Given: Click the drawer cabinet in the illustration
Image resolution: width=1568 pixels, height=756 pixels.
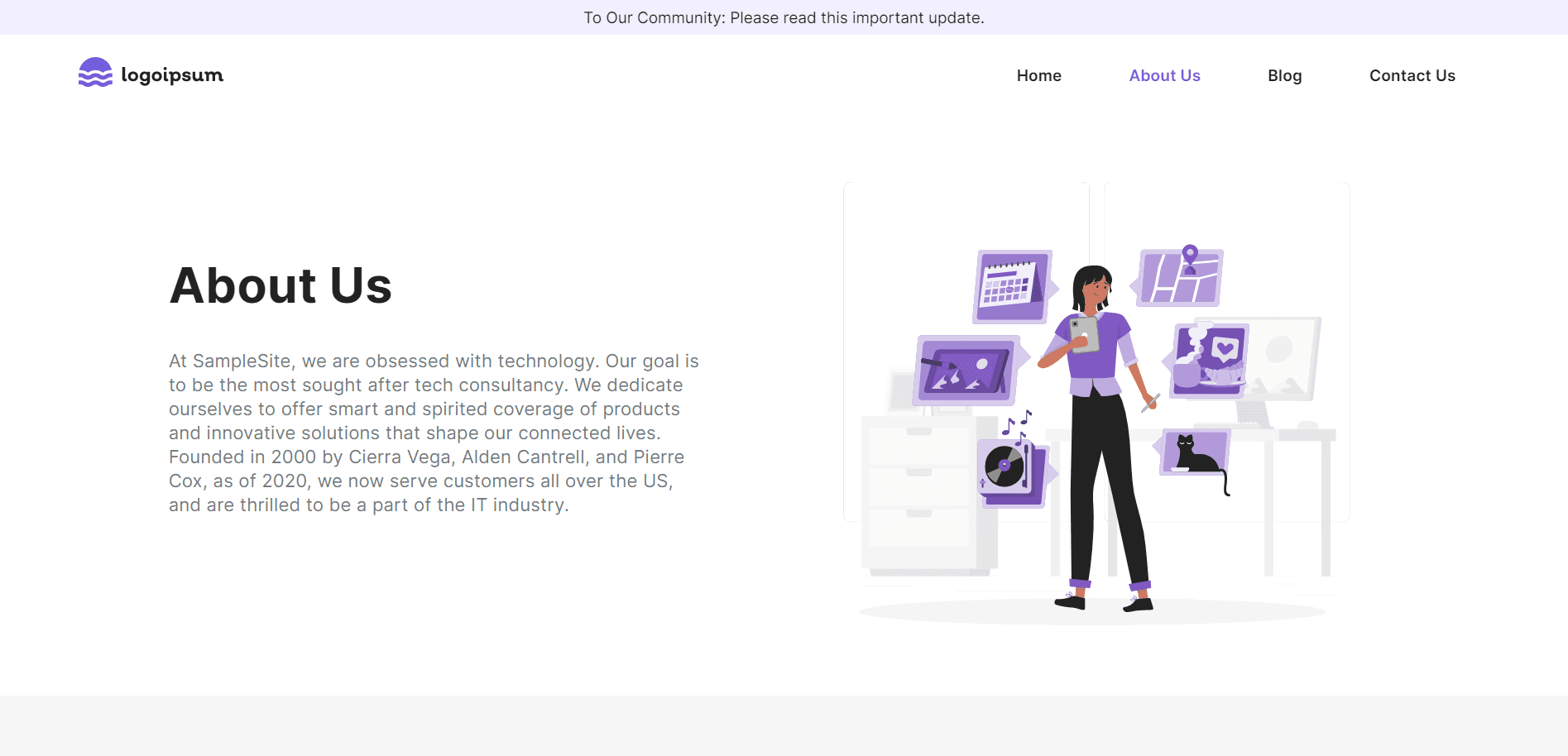Looking at the screenshot, I should click(x=918, y=496).
